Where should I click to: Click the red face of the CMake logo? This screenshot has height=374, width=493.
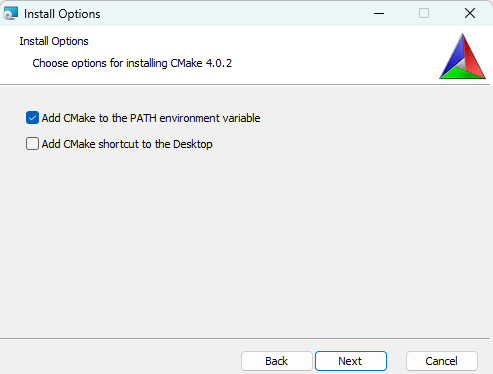click(473, 55)
